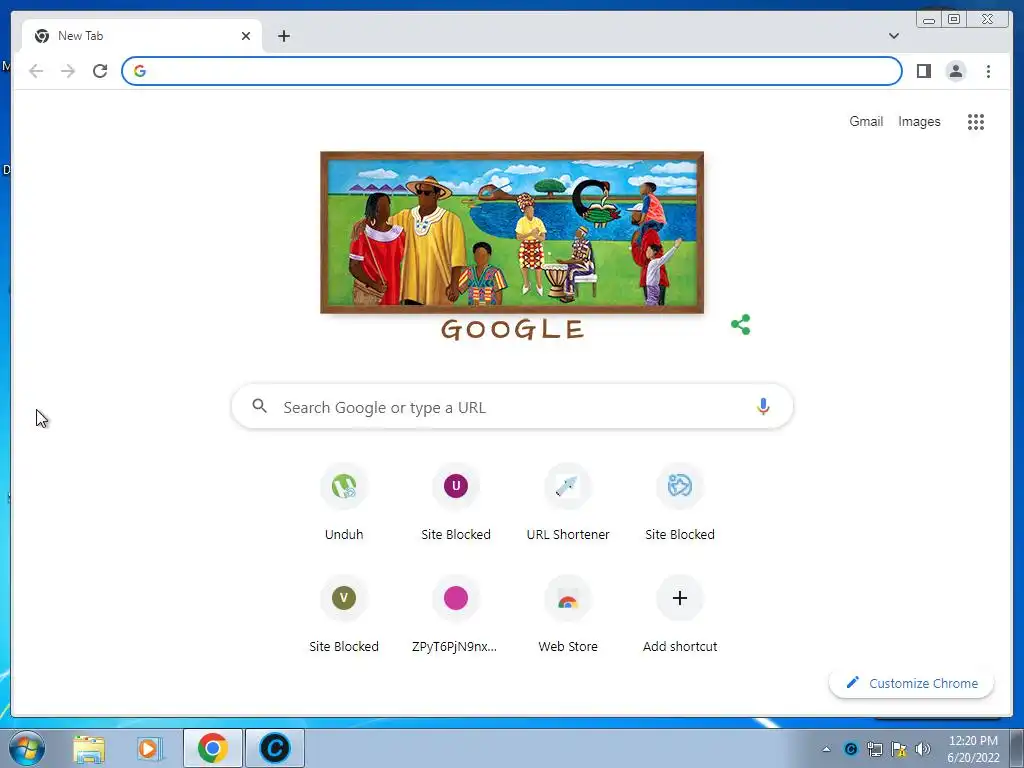Start voice search with microphone icon
Viewport: 1024px width, 768px height.
click(x=763, y=406)
